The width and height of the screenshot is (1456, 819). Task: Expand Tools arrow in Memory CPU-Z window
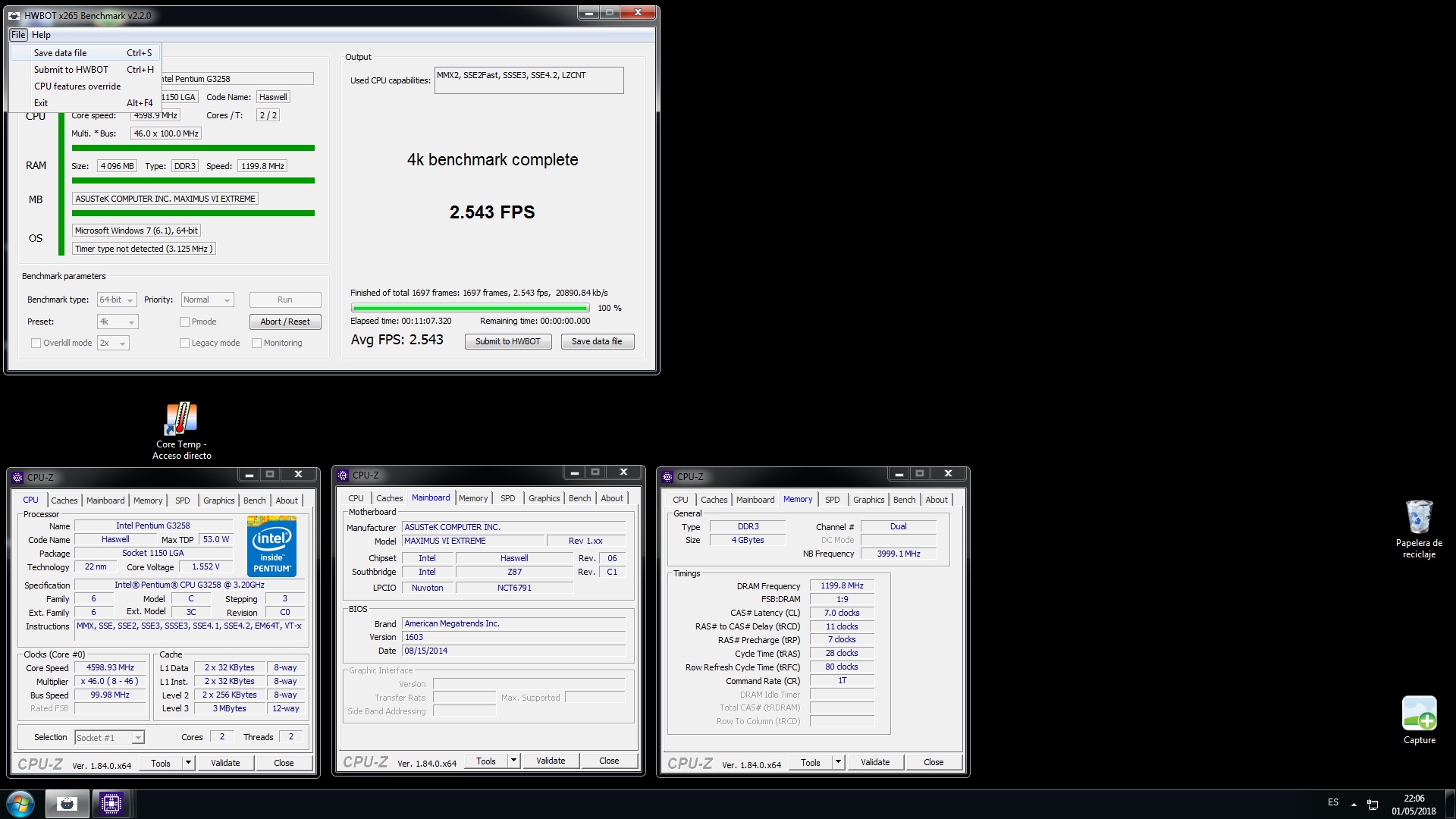[839, 762]
